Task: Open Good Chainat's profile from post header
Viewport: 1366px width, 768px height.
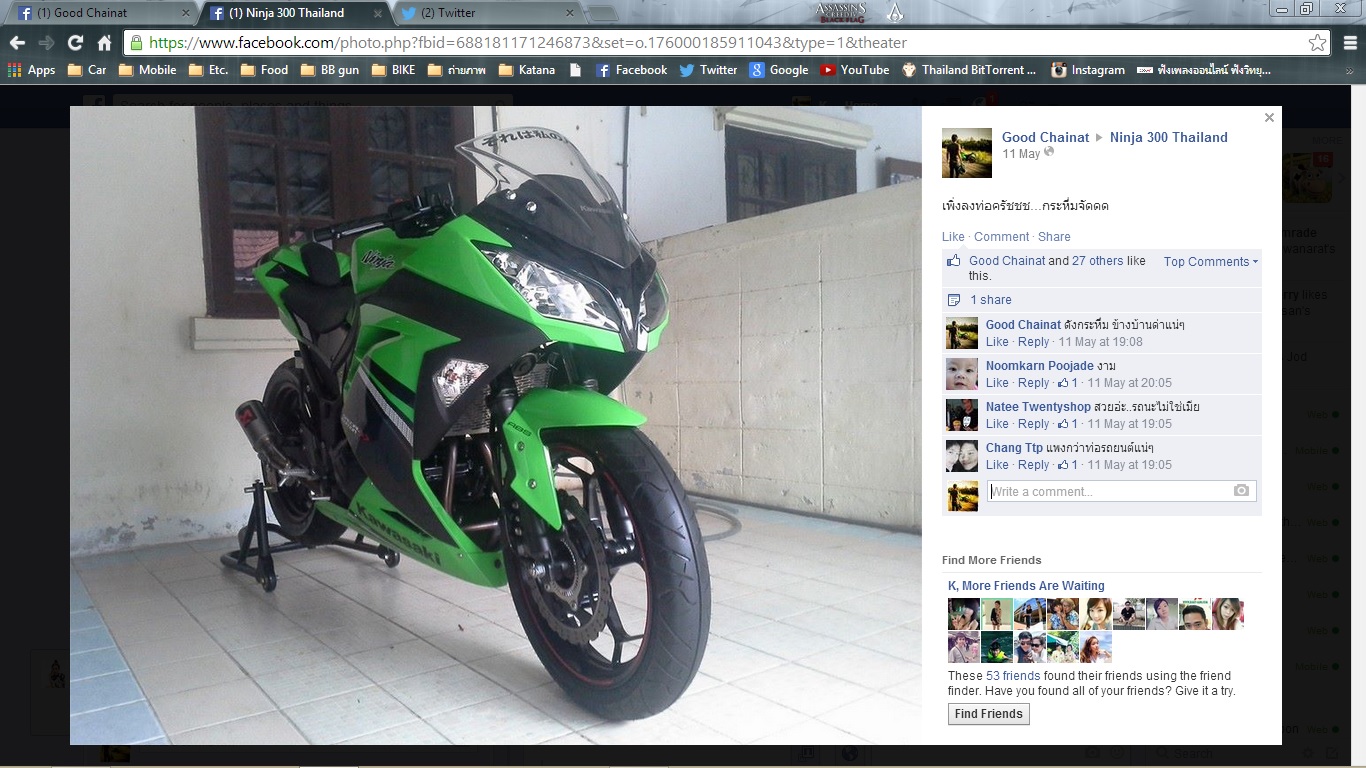Action: pyautogui.click(x=1046, y=137)
